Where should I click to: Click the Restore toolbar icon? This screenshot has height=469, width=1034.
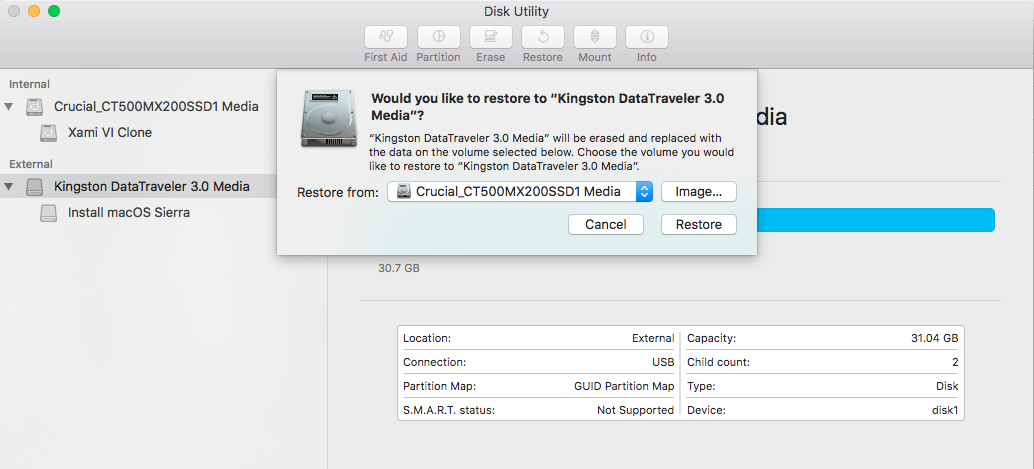pyautogui.click(x=543, y=36)
